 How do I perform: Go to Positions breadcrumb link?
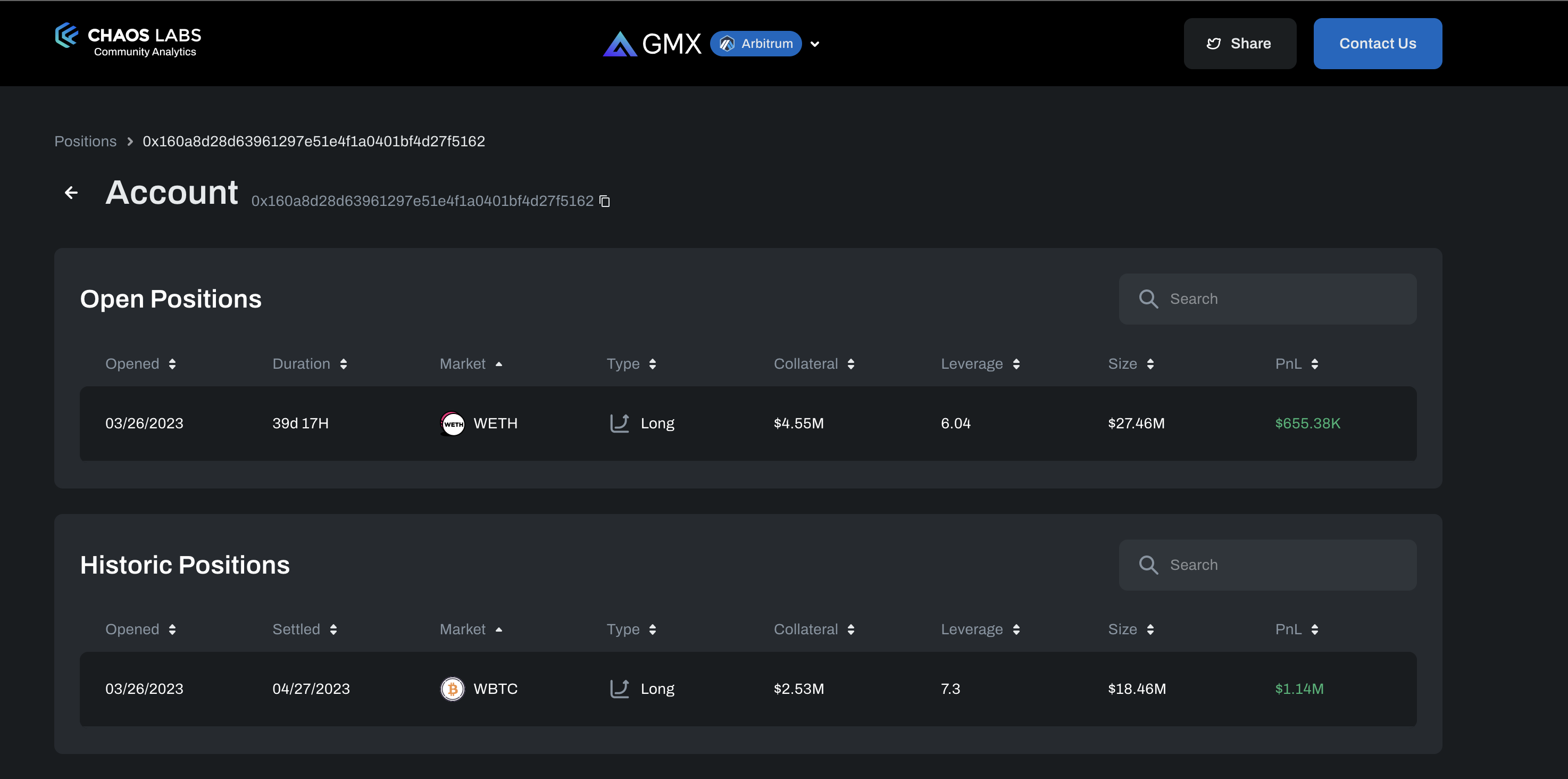click(x=85, y=142)
